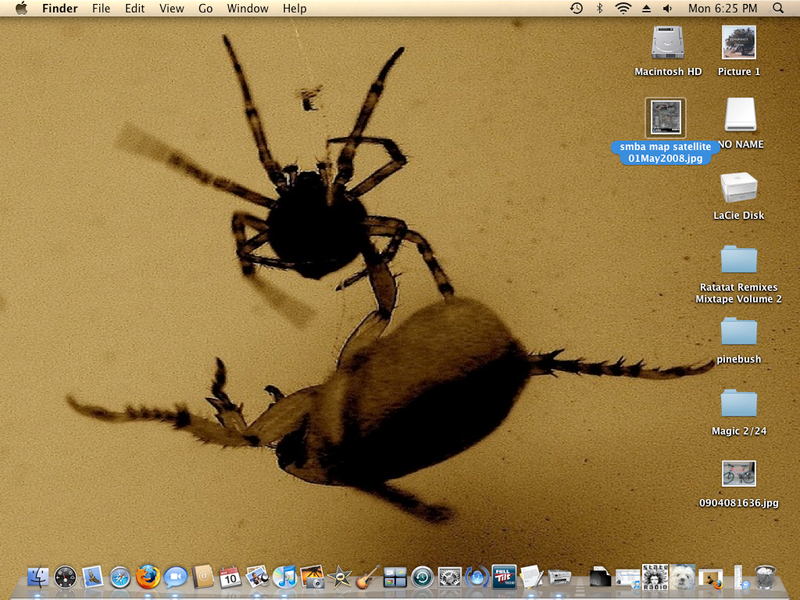800x600 pixels.
Task: Open the Go menu
Action: 205,8
